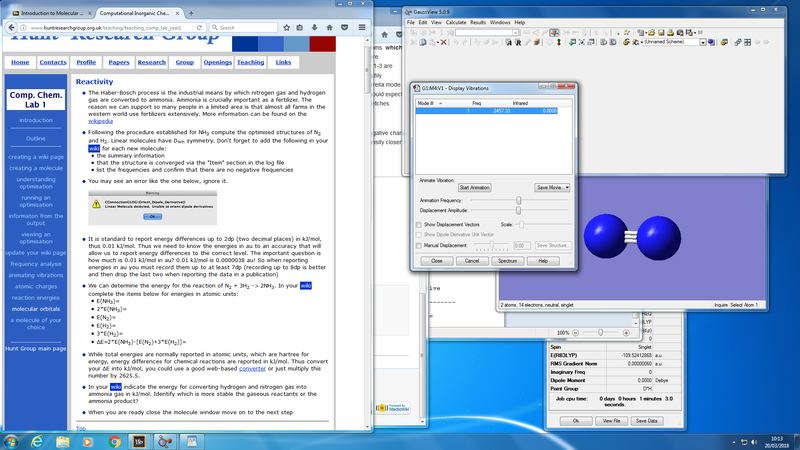Click the Firefox home icon
Viewport: 800px width, 450px height.
(330, 28)
